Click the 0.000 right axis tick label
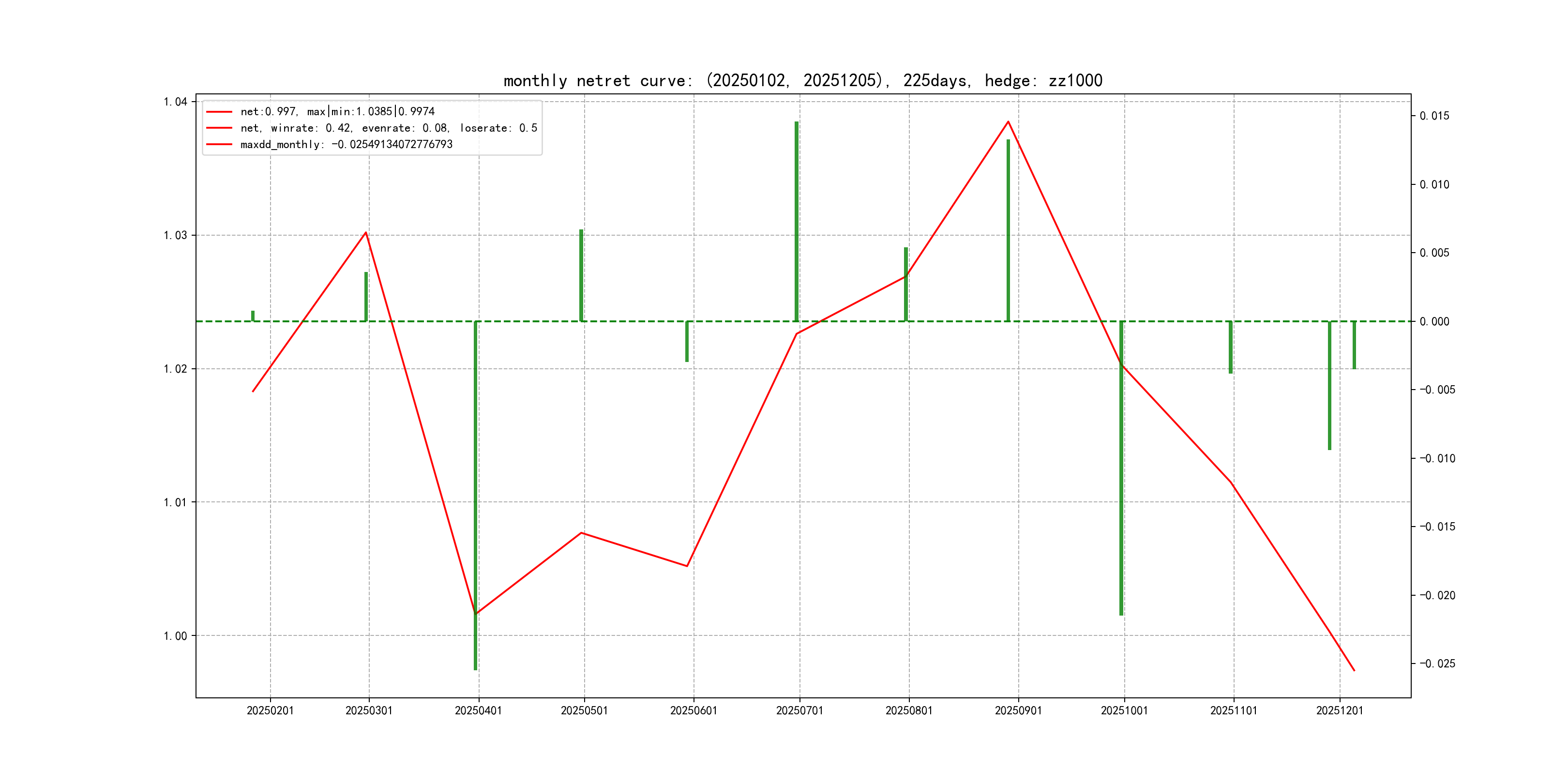This screenshot has height=784, width=1568. (1434, 321)
